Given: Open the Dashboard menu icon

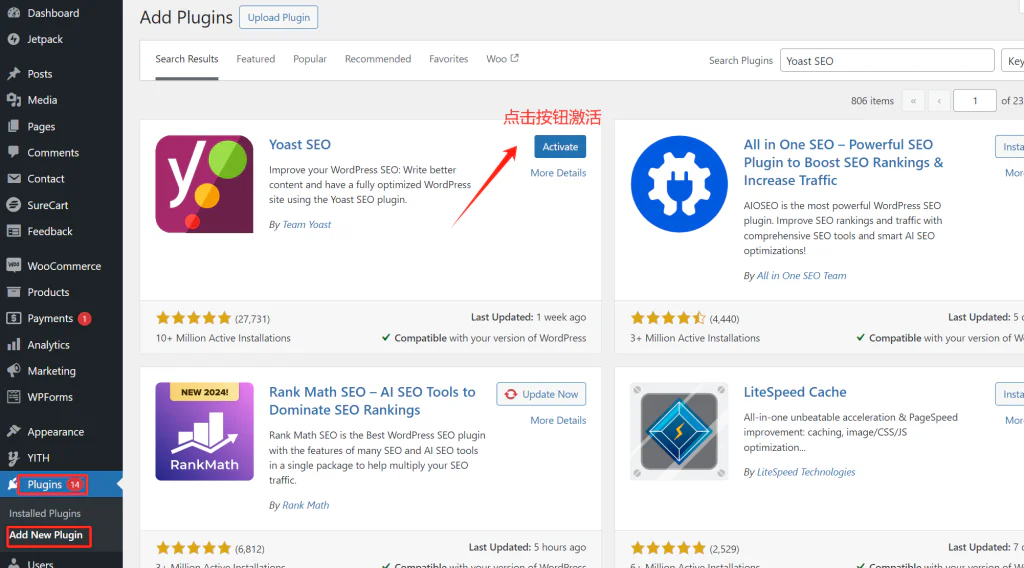Looking at the screenshot, I should [13, 12].
